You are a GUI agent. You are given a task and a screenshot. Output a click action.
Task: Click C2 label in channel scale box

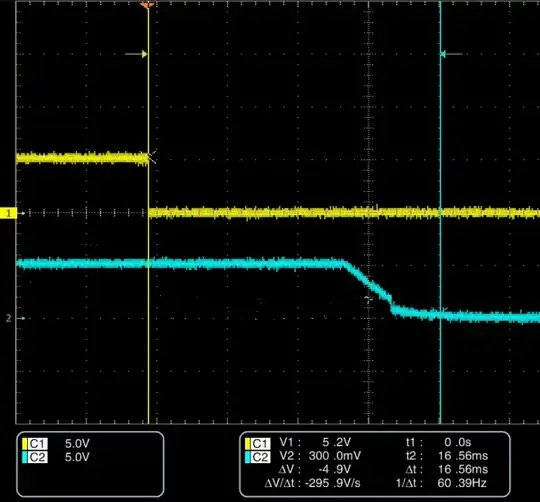(x=38, y=457)
